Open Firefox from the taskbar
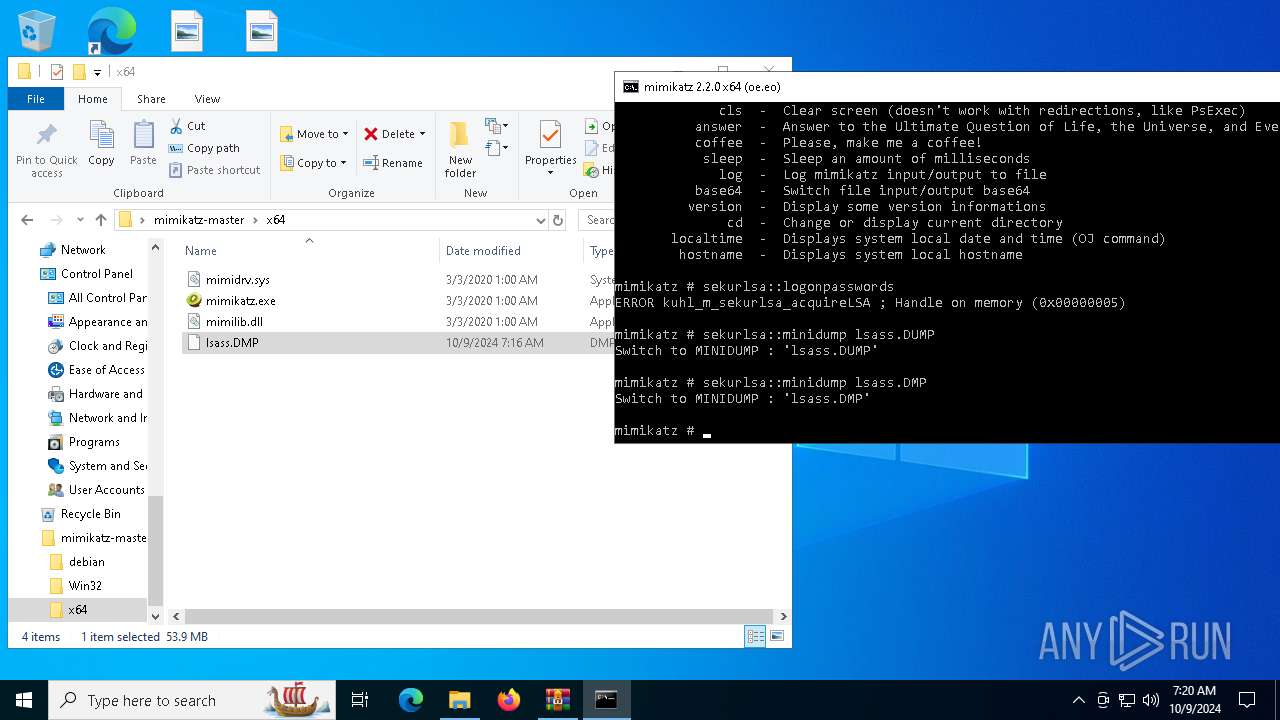The width and height of the screenshot is (1280, 720). pyautogui.click(x=509, y=700)
